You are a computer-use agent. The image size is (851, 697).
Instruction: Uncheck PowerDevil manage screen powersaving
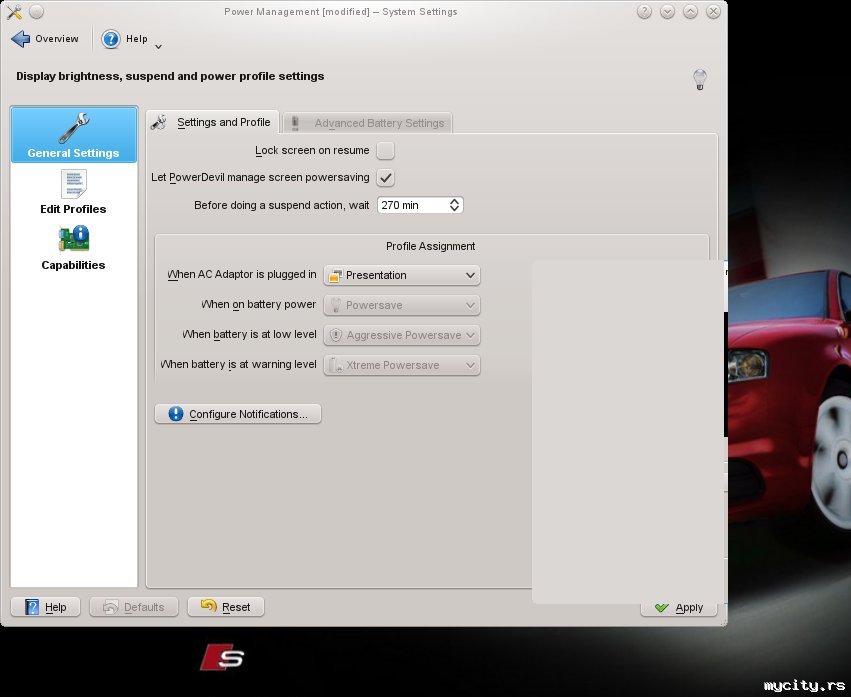click(385, 178)
